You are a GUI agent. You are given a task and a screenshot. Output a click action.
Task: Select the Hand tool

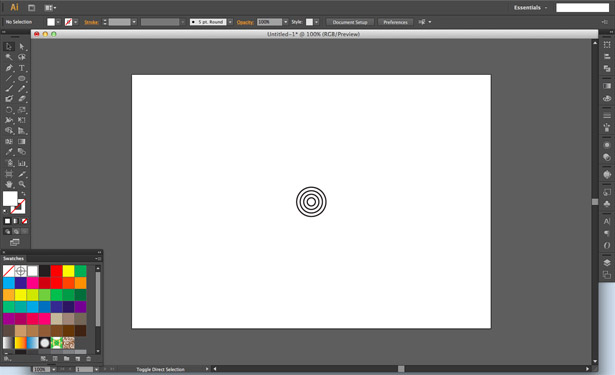coord(9,184)
